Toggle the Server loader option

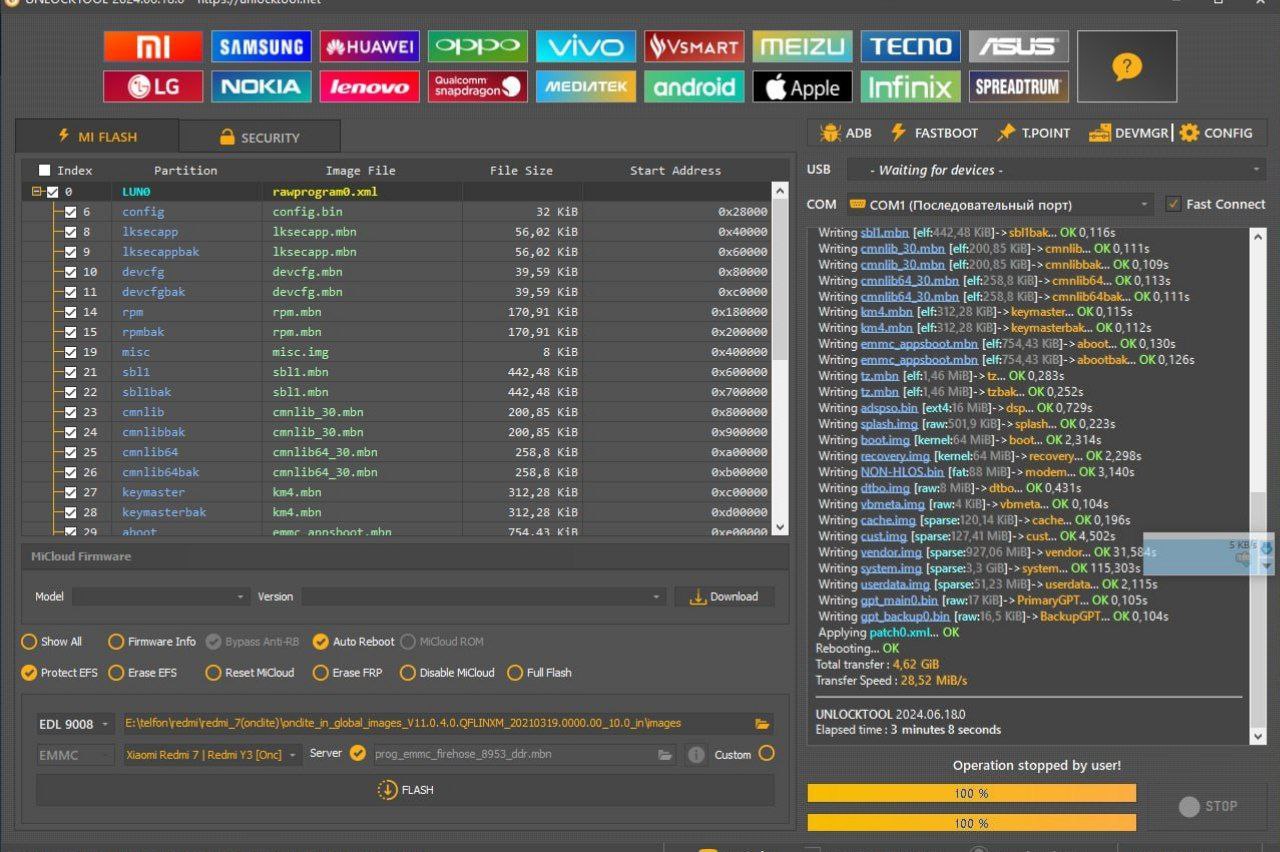(358, 754)
